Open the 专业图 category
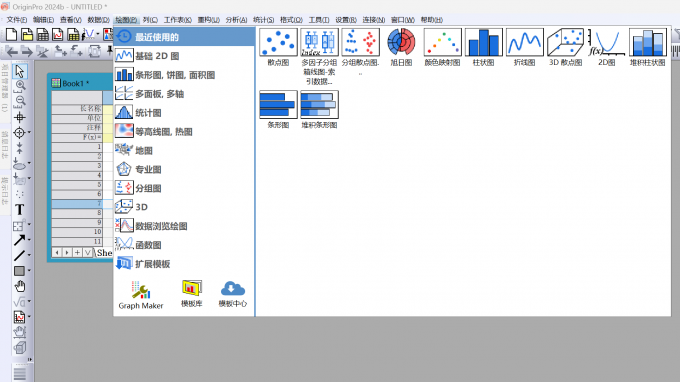 click(184, 169)
